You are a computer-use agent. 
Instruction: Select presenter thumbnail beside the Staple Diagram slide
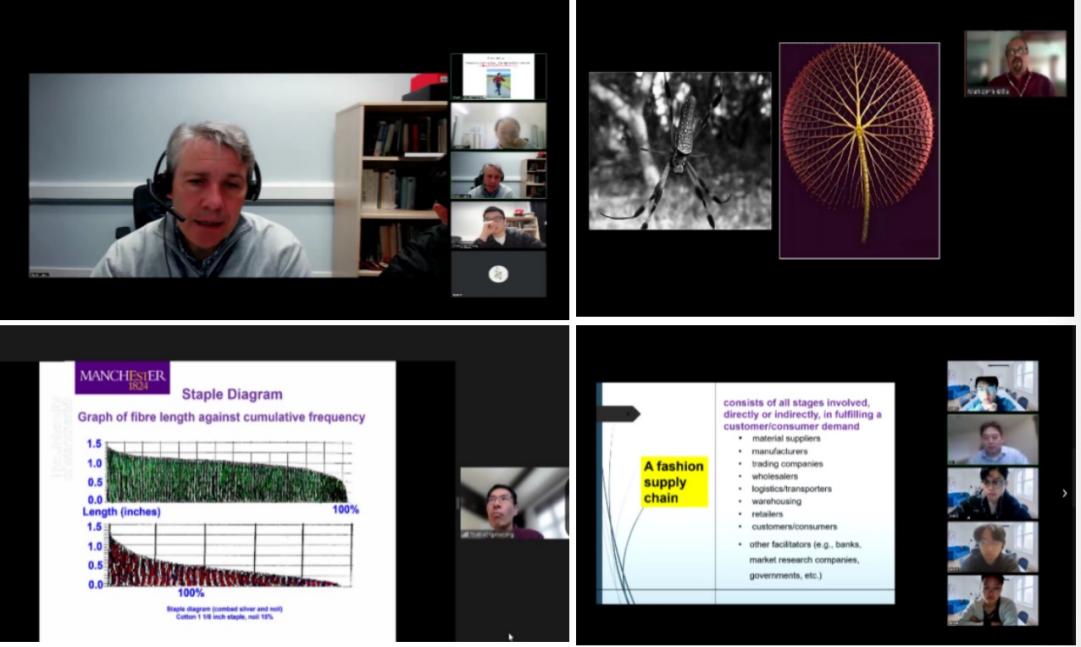point(513,504)
